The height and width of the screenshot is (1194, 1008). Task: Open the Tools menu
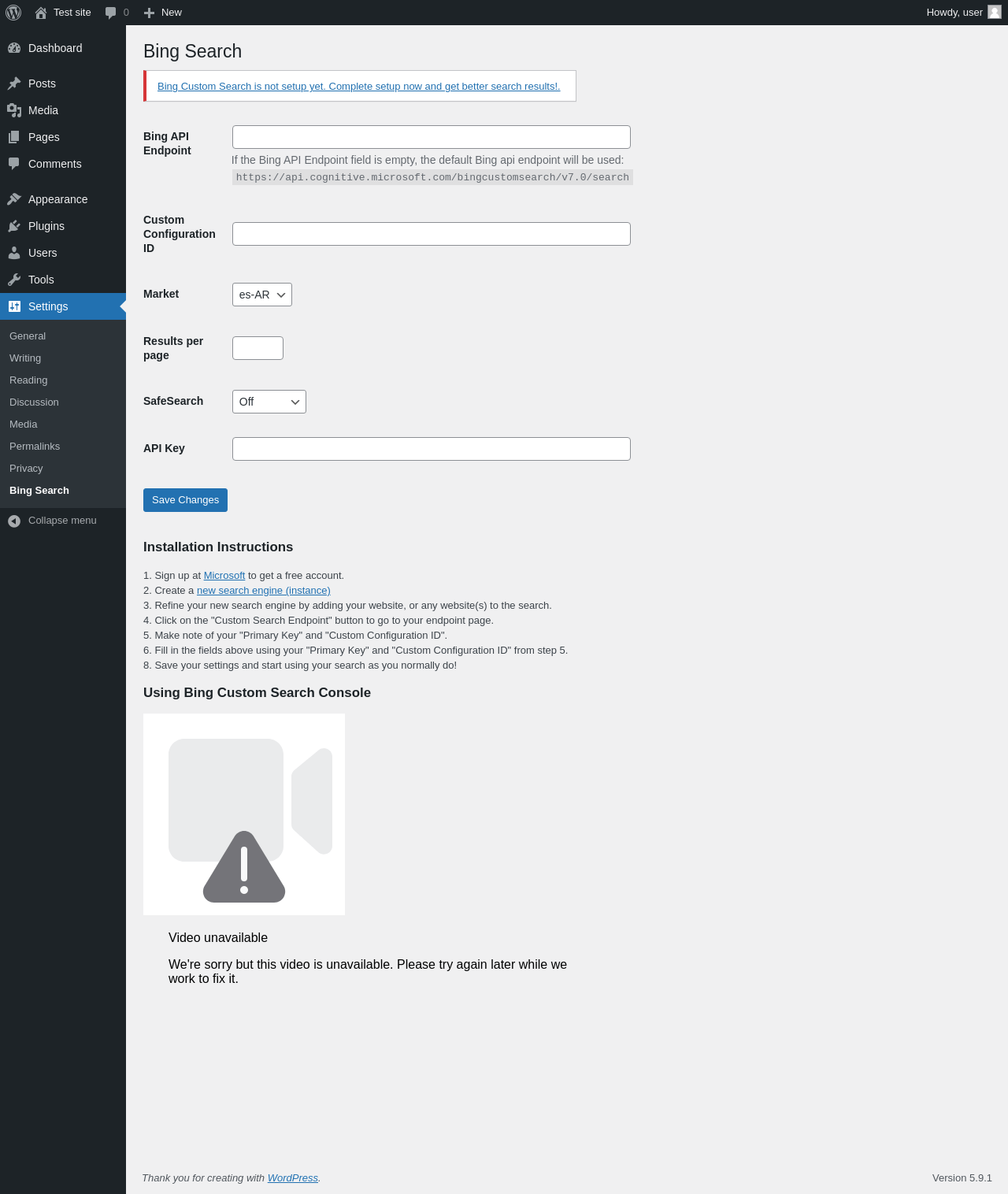63,280
